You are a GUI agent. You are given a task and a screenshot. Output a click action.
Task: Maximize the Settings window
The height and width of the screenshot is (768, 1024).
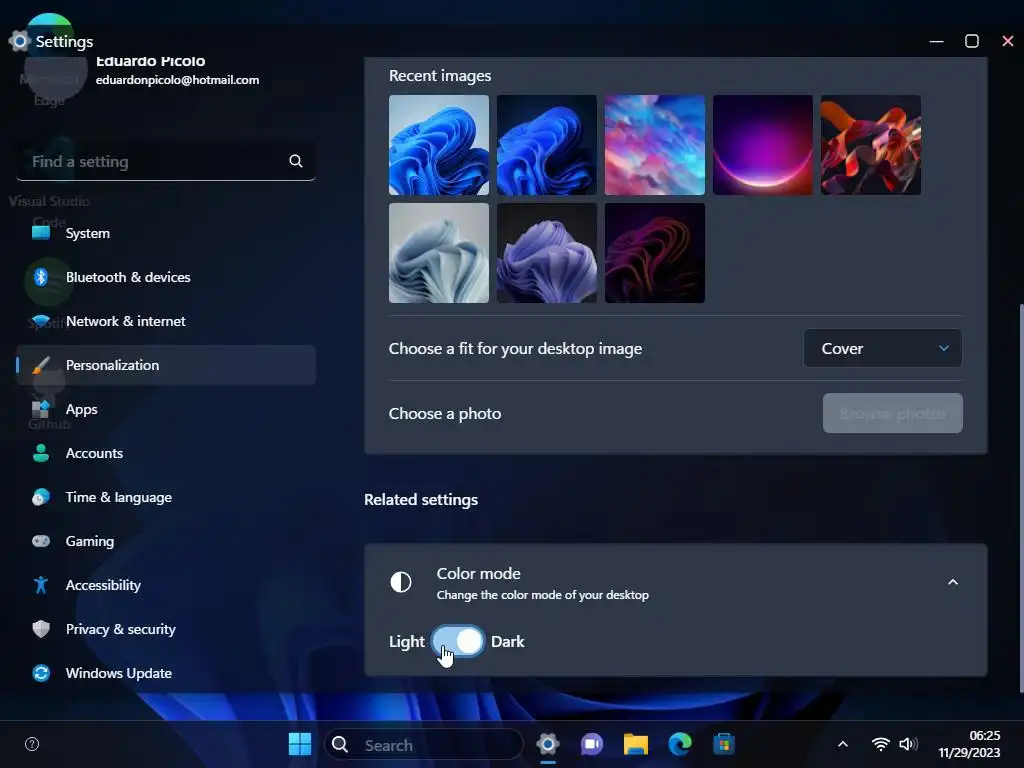click(972, 41)
